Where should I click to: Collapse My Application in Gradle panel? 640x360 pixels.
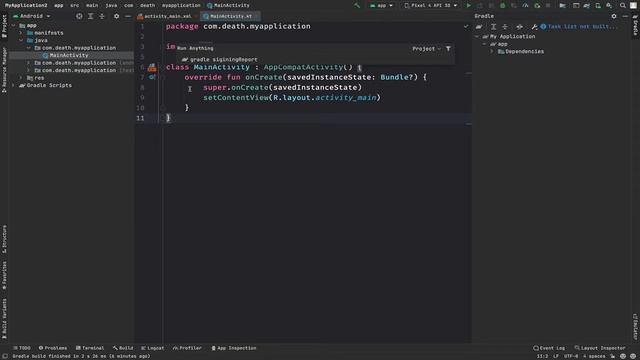click(x=477, y=36)
